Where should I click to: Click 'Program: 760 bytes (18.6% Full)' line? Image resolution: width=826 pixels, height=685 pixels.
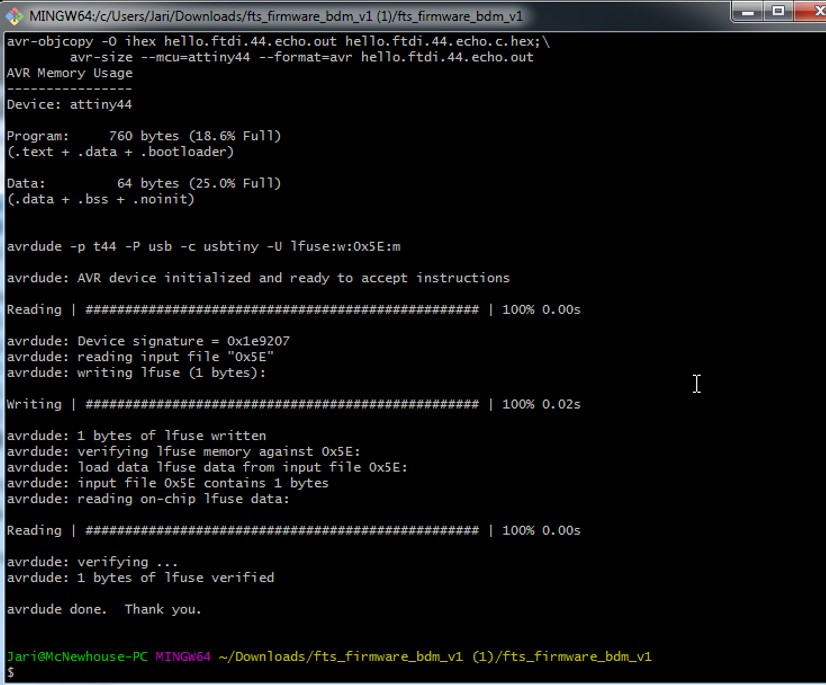[x=144, y=136]
